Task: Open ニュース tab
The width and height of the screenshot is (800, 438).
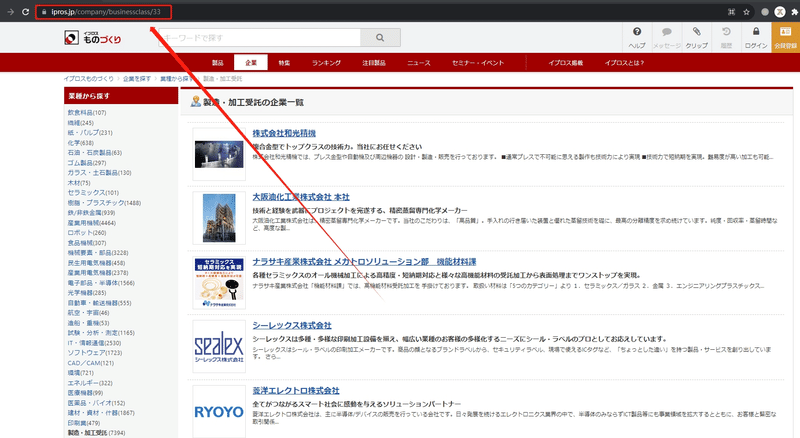Action: point(419,63)
